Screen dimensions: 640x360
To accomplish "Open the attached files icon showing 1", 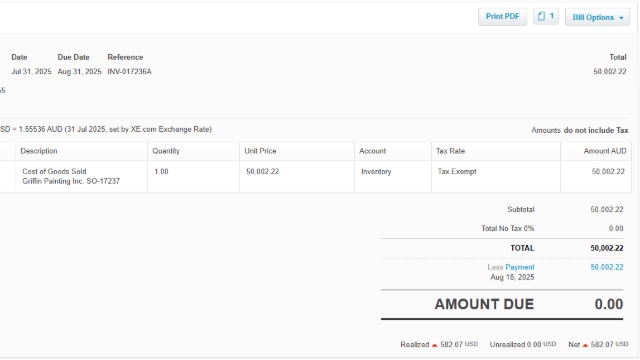I will coord(546,17).
